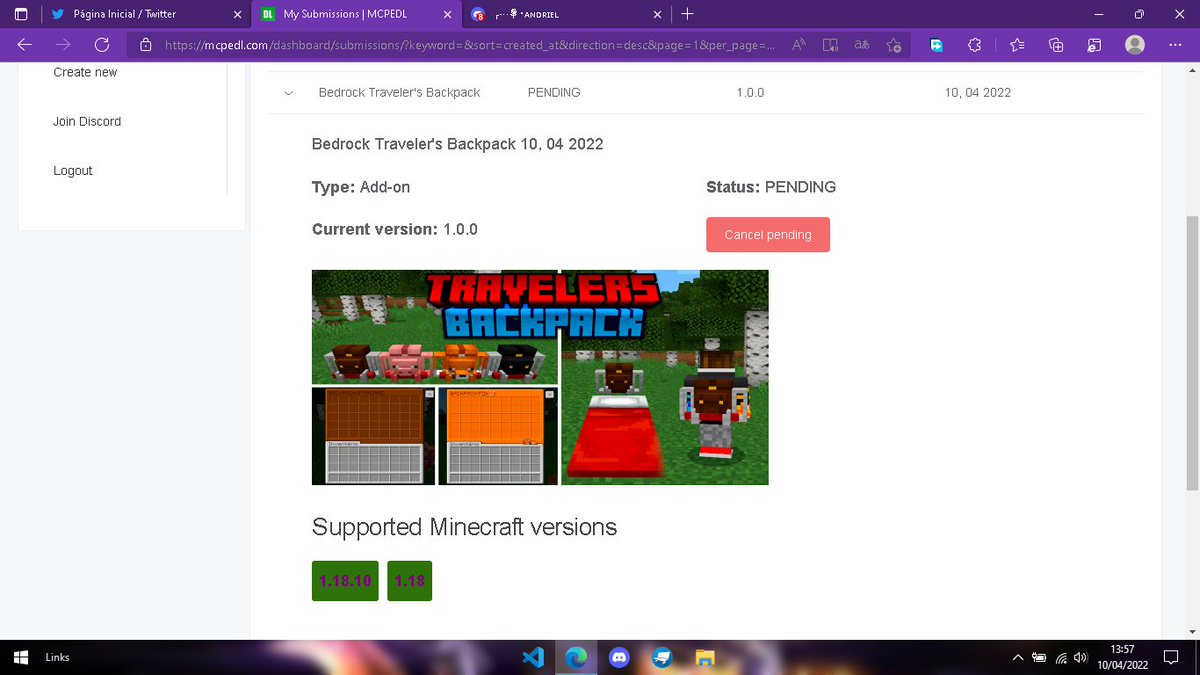Viewport: 1200px width, 675px height.
Task: Open the Join Discord link in sidebar
Action: [87, 121]
